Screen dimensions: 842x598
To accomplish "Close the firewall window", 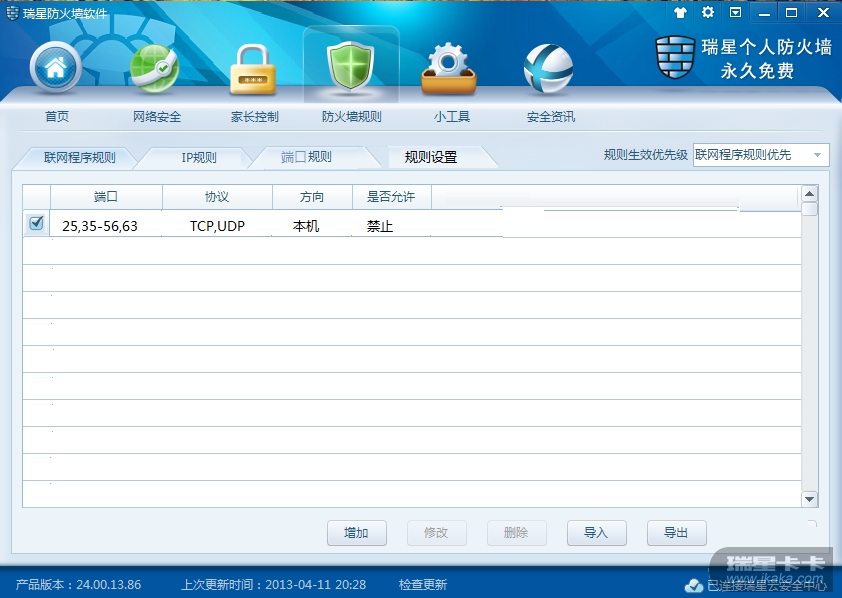I will [x=823, y=12].
